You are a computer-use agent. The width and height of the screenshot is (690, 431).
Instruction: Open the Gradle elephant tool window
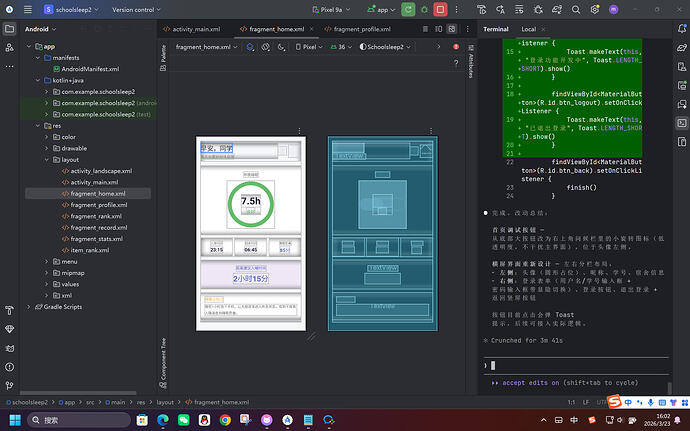pyautogui.click(x=682, y=48)
